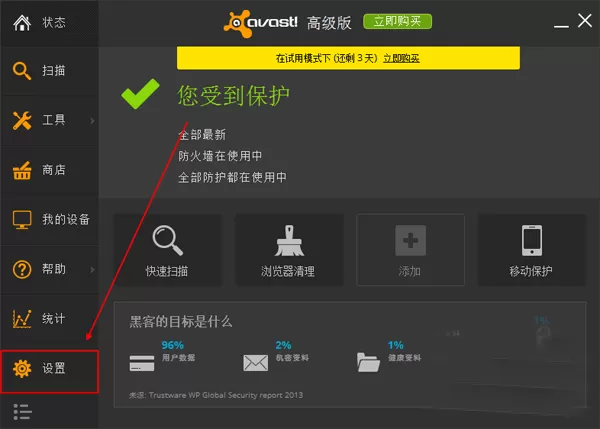
Task: Click the 浏览器清理 tile label
Action: click(x=288, y=271)
